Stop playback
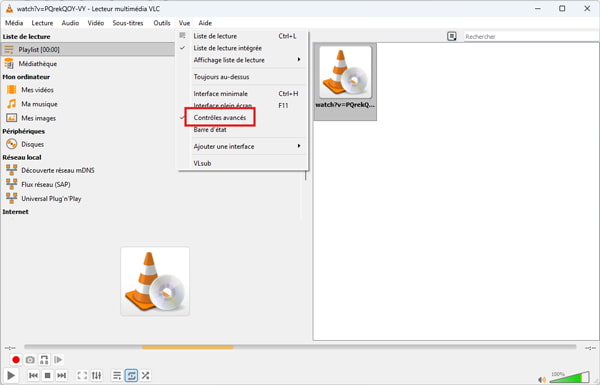600x385 pixels. (47, 375)
